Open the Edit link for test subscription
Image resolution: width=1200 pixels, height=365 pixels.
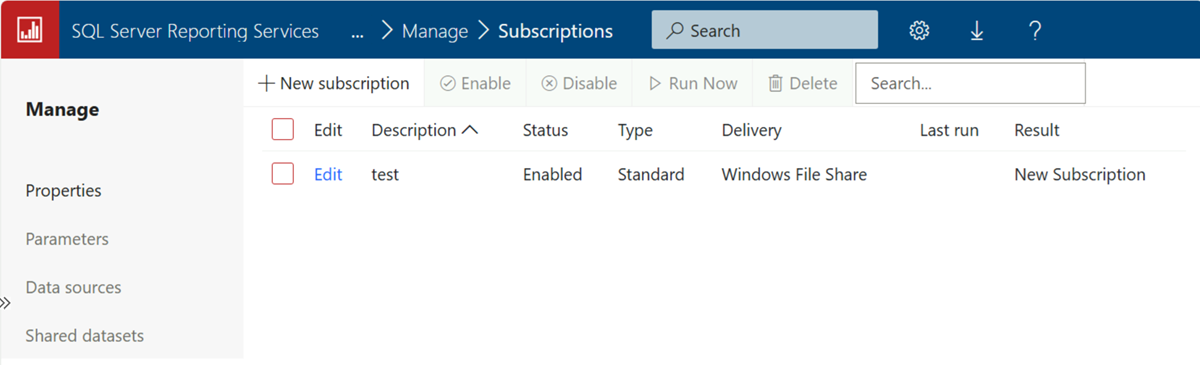click(328, 174)
